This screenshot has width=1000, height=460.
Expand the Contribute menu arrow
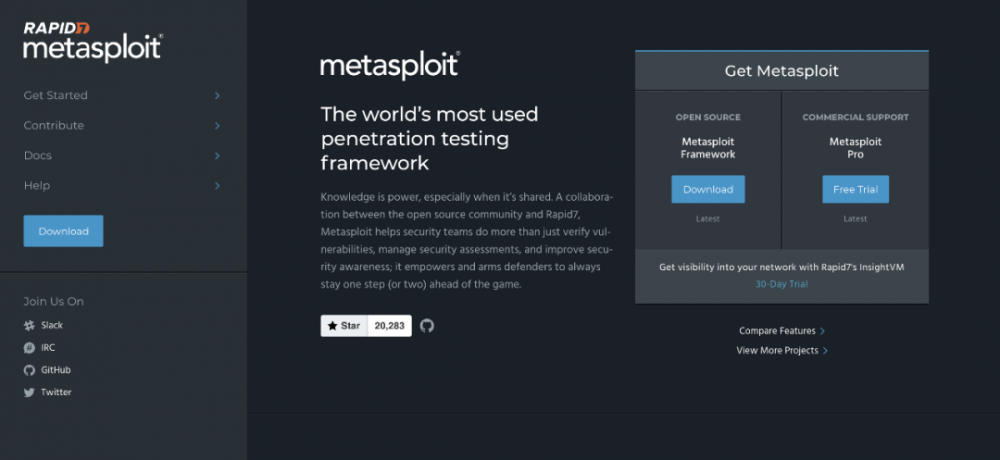(x=217, y=126)
